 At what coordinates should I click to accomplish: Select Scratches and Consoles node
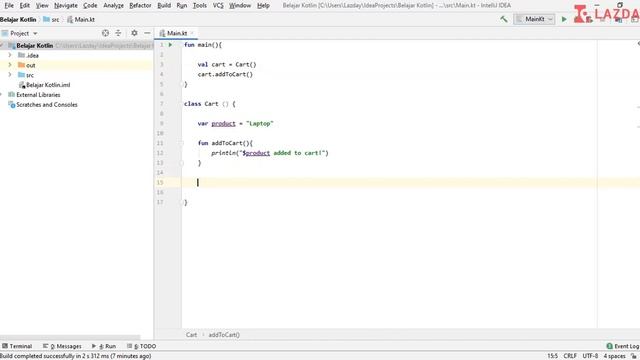[x=43, y=104]
